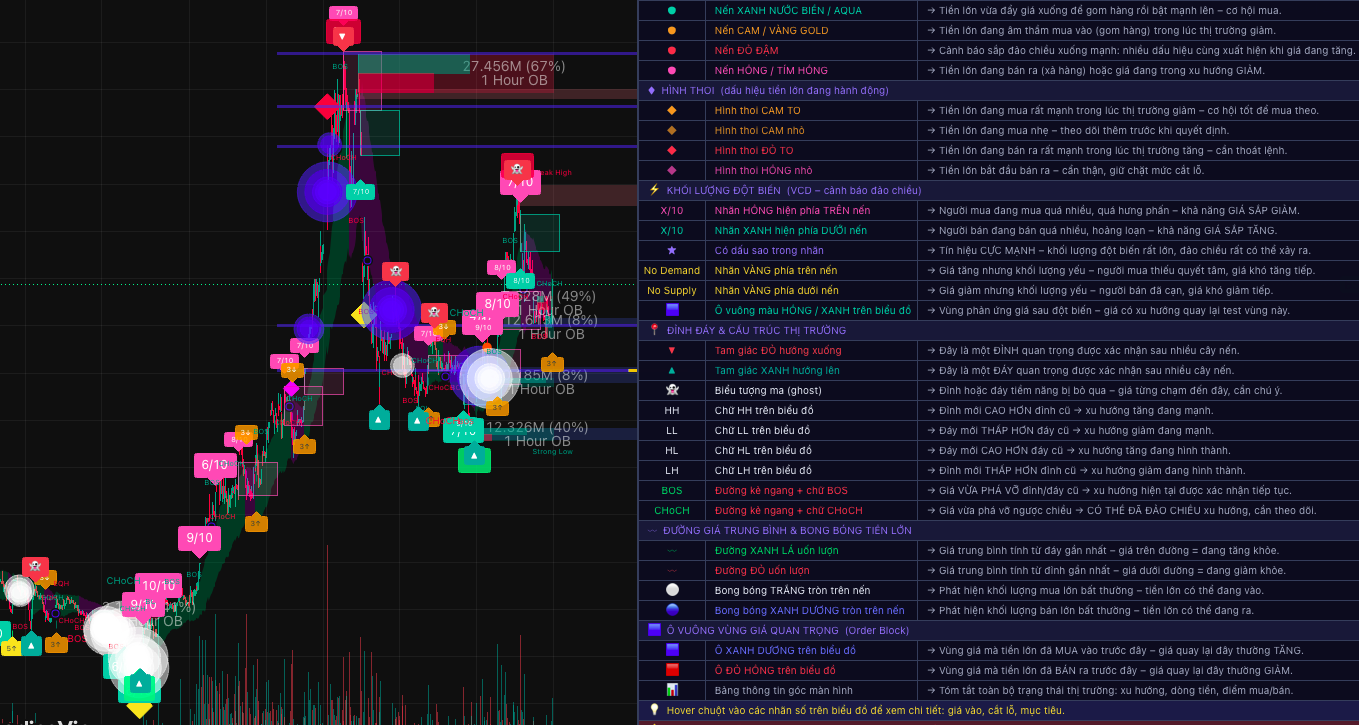Click the LL cell in the legend
1359x725 pixels.
(671, 430)
